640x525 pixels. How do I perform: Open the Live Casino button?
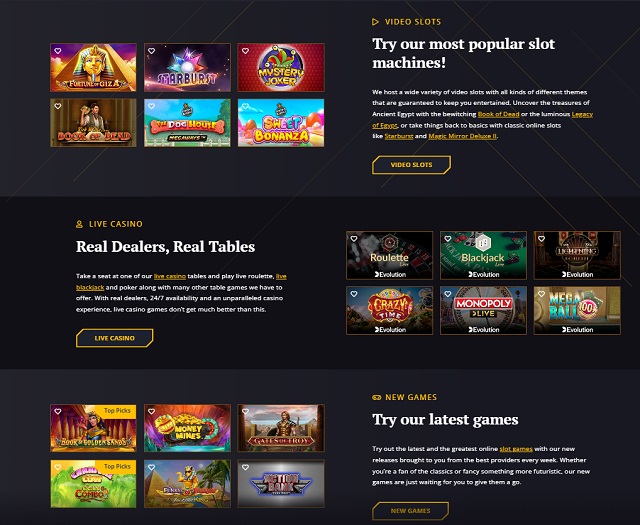pos(115,338)
